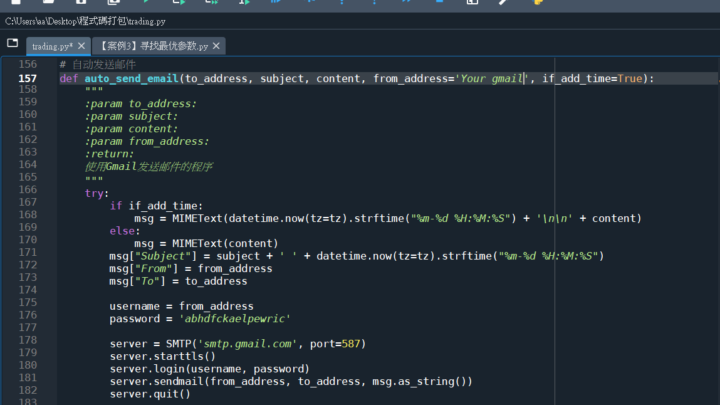Switch to the trading.py editor tab
Screen dimensions: 720x405
(x=50, y=46)
